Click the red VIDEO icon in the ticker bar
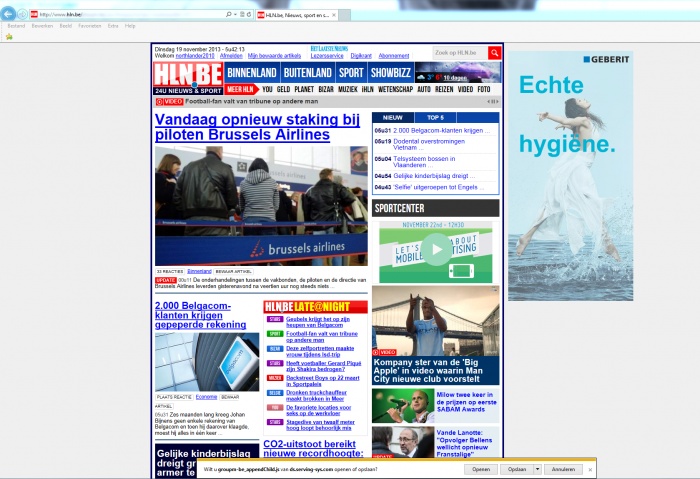Viewport: 700px width, 479px height. pyautogui.click(x=169, y=102)
